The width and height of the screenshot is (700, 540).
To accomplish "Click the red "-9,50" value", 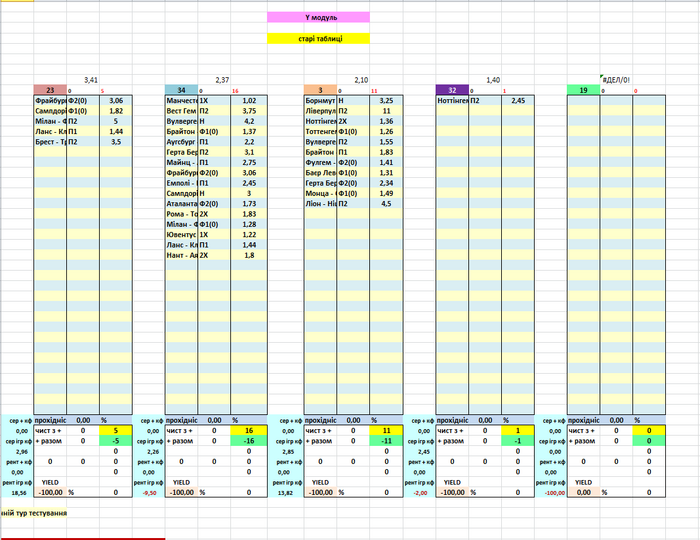I will click(149, 493).
